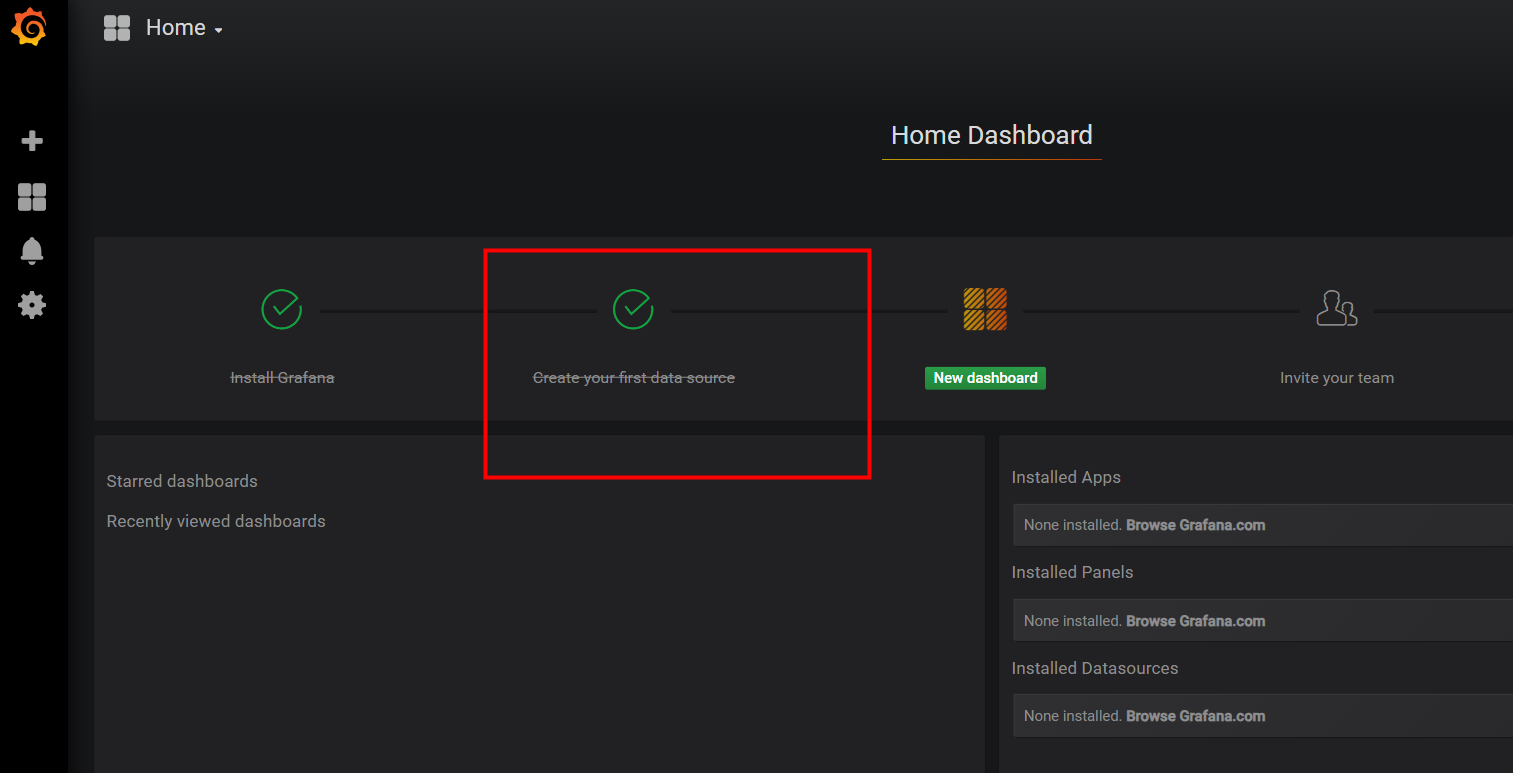This screenshot has width=1513, height=773.
Task: Open the Dashboards icon in sidebar
Action: (32, 197)
